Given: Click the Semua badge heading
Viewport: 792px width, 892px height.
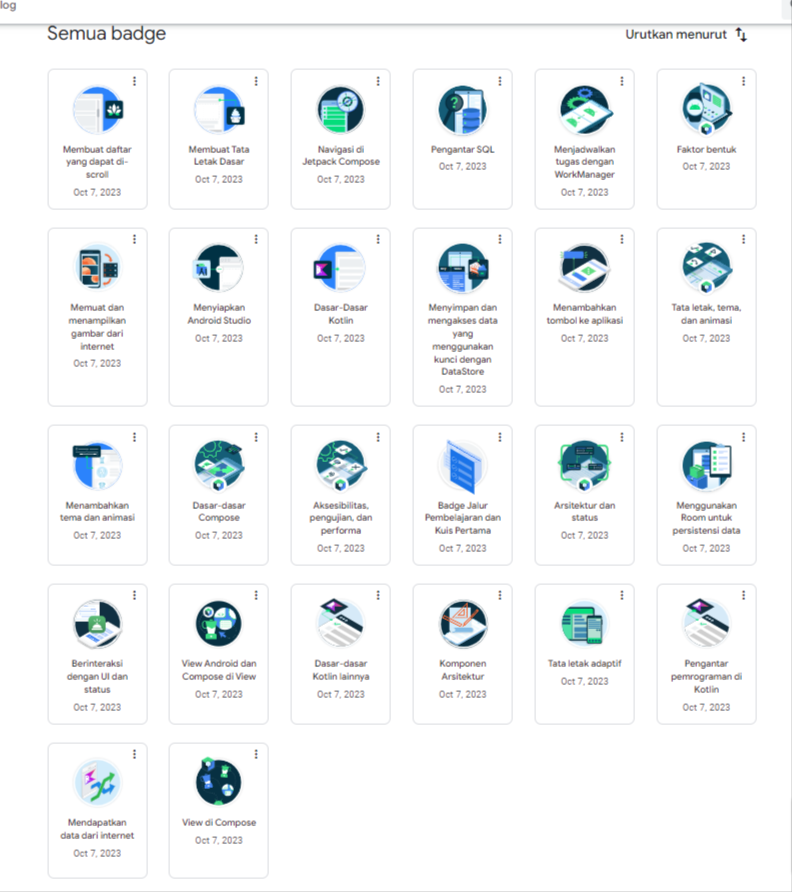Looking at the screenshot, I should coord(106,34).
